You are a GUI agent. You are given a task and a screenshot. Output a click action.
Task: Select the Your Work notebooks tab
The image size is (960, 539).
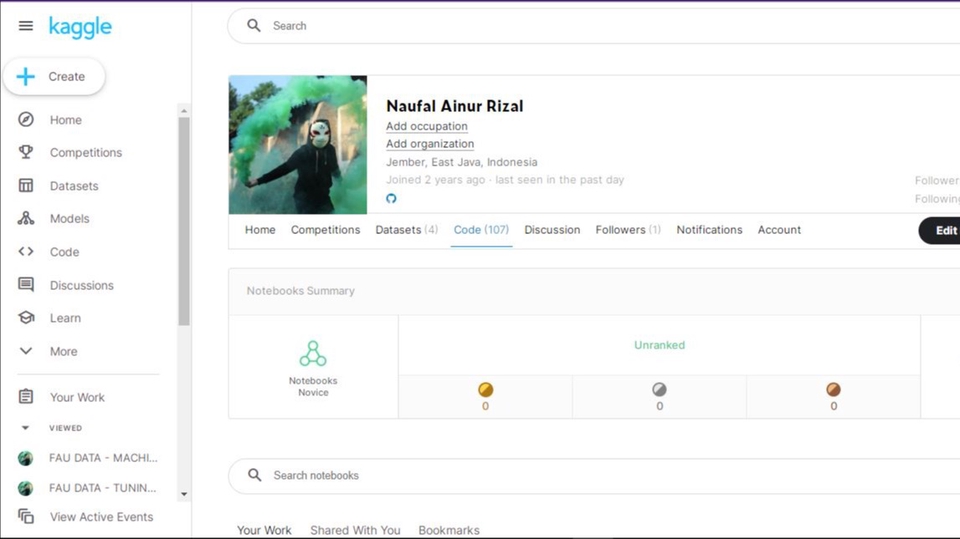coord(264,530)
